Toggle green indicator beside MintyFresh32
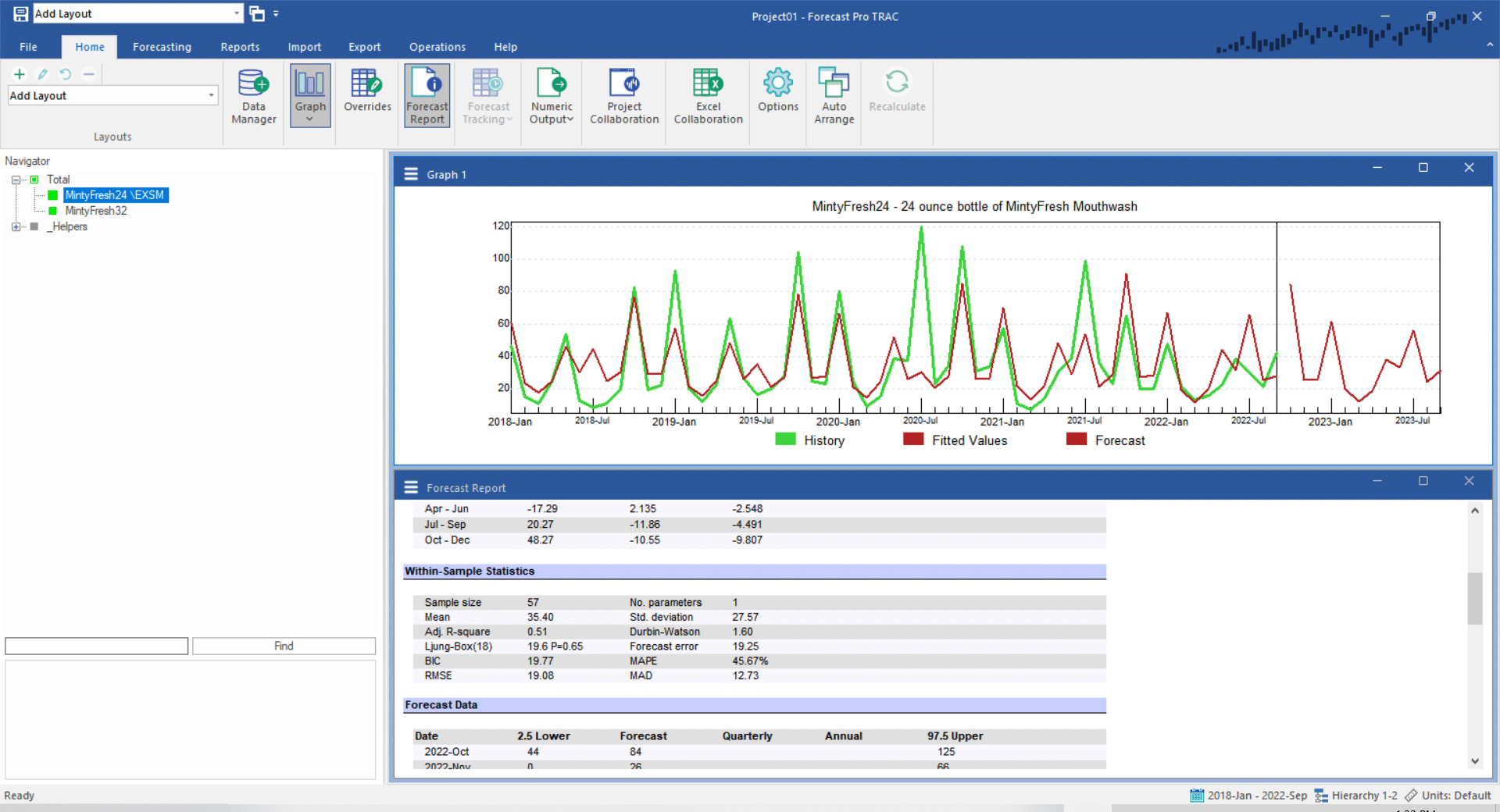1500x812 pixels. coord(53,211)
